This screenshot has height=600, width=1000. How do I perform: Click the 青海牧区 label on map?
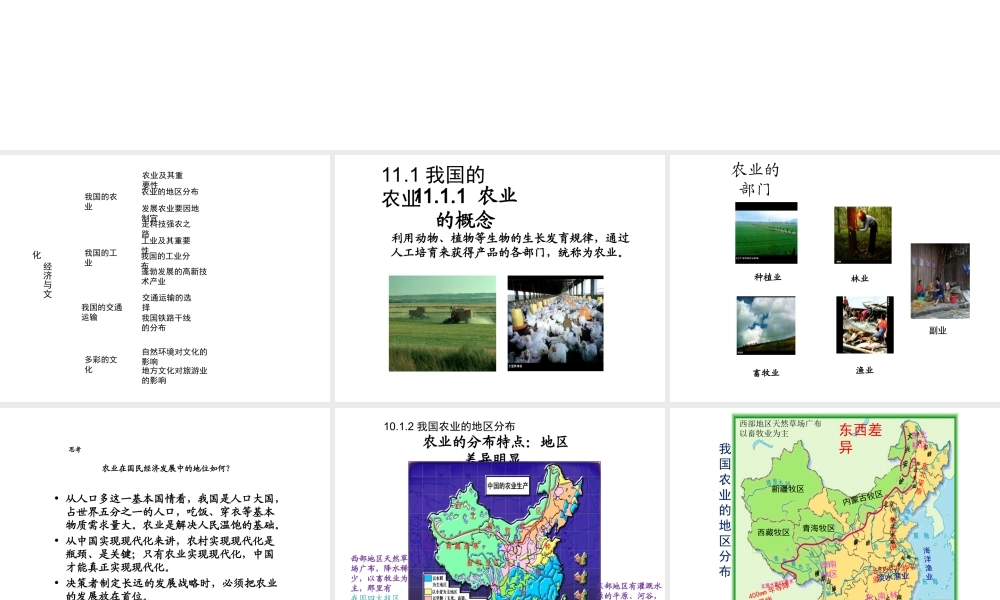click(x=818, y=528)
